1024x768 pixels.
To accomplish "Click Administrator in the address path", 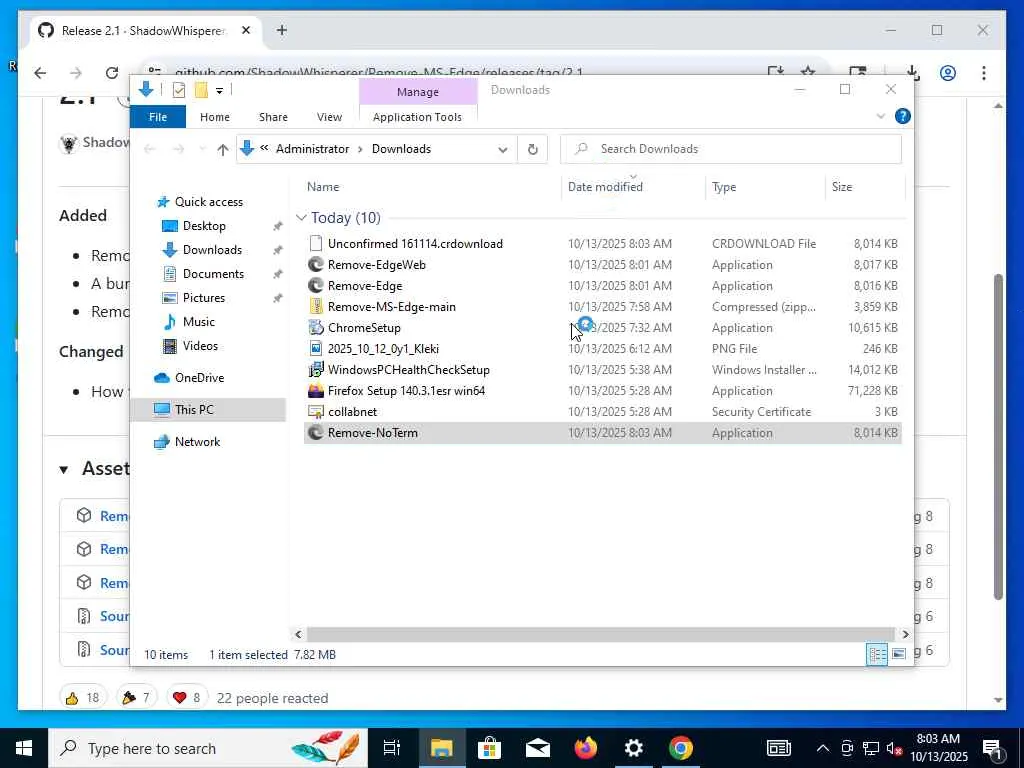I will coord(312,149).
